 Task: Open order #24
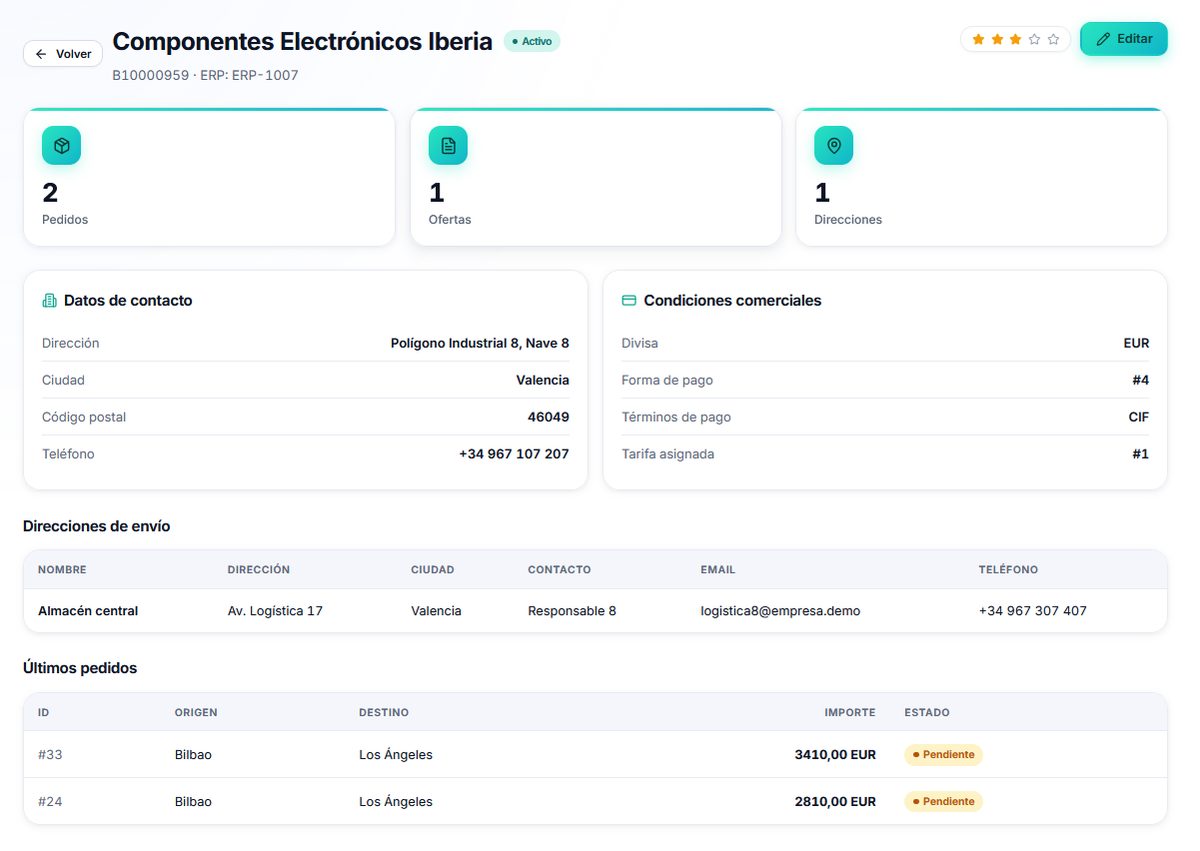pos(50,802)
